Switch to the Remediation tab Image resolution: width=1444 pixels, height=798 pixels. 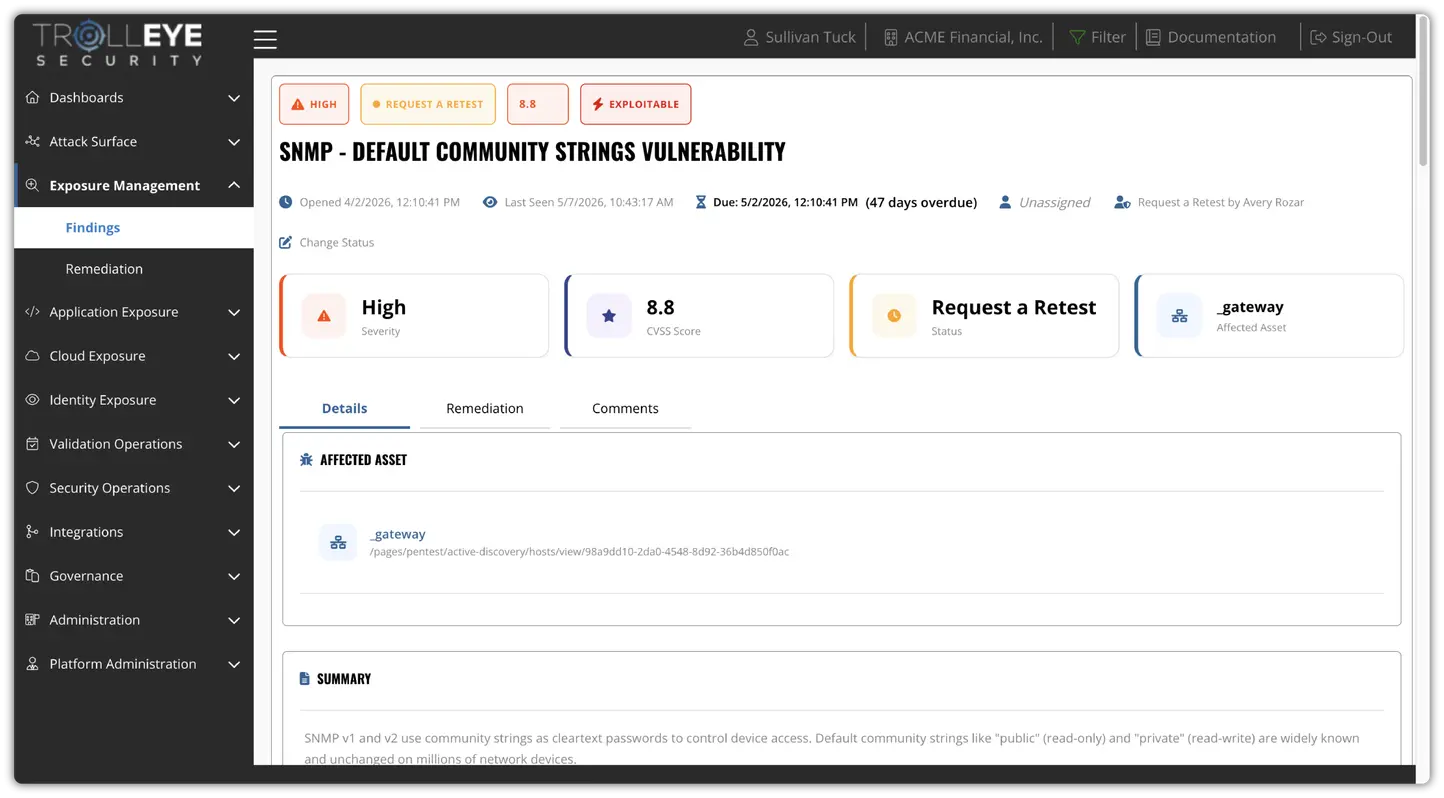pyautogui.click(x=485, y=408)
